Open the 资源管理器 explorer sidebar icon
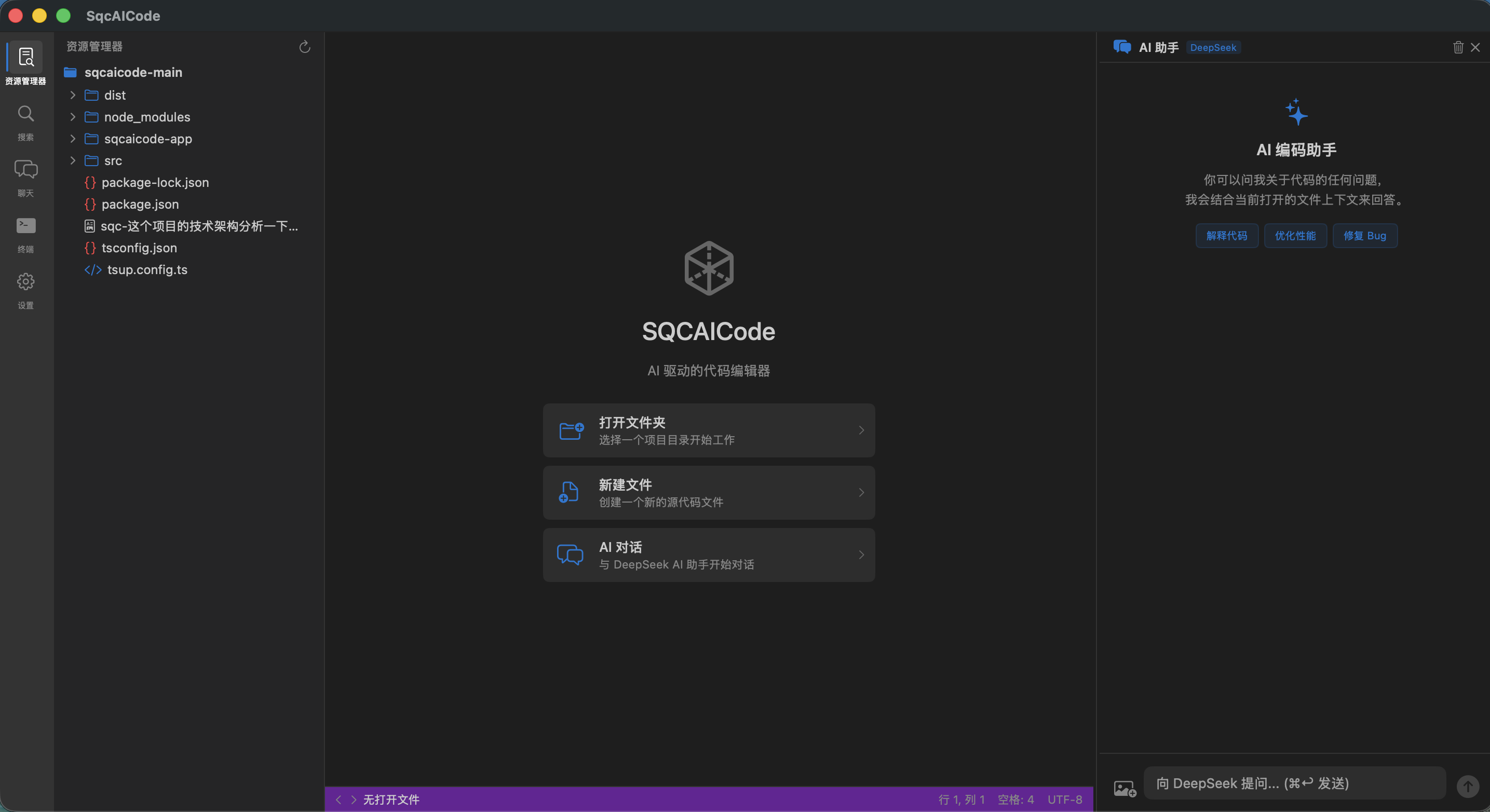Viewport: 1490px width, 812px height. [26, 57]
